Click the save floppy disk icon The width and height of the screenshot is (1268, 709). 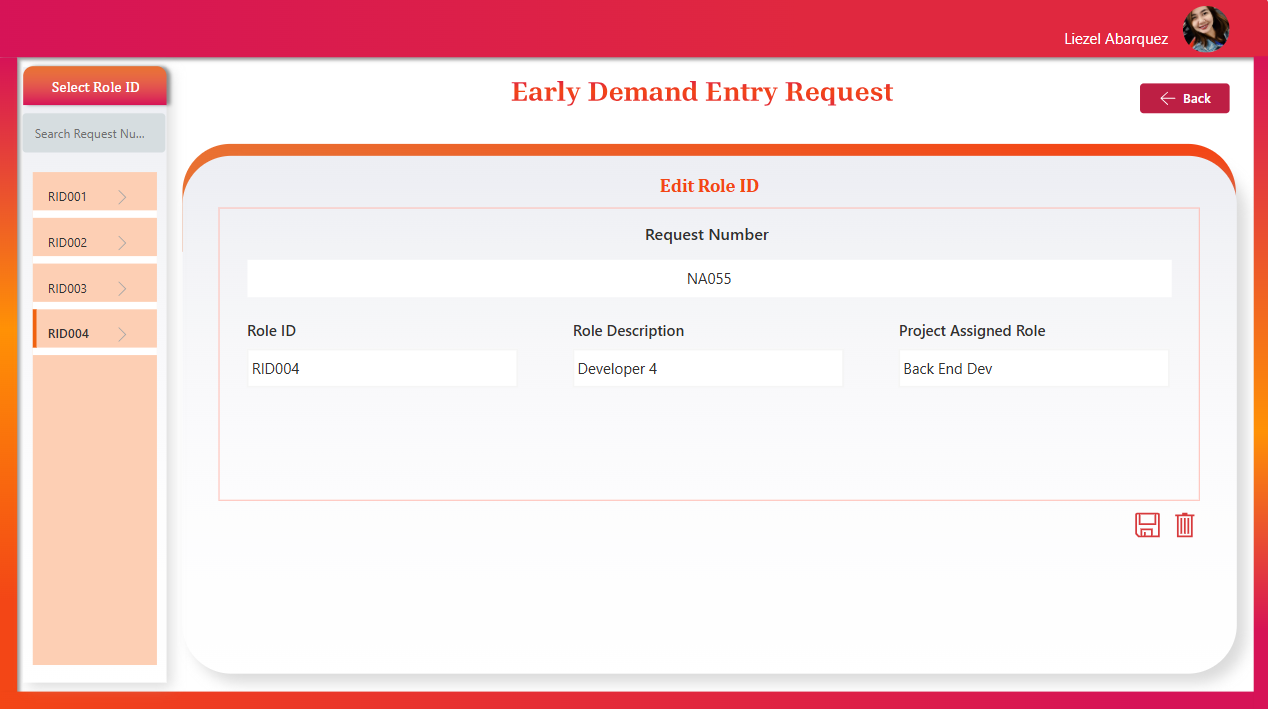pos(1147,525)
